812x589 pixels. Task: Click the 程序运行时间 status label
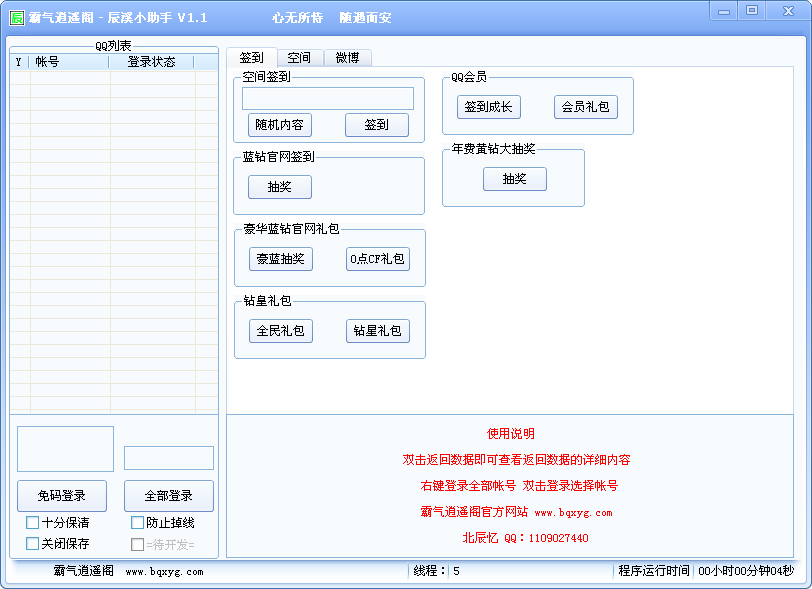pos(654,571)
